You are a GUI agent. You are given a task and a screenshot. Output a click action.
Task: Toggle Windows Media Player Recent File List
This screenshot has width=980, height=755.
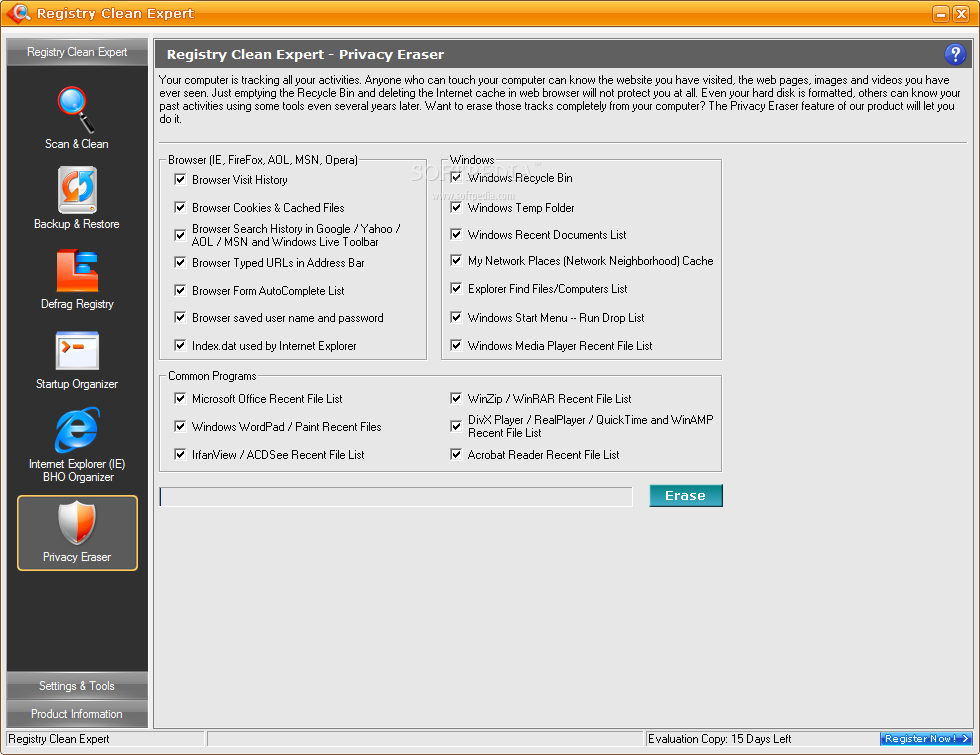tap(456, 345)
